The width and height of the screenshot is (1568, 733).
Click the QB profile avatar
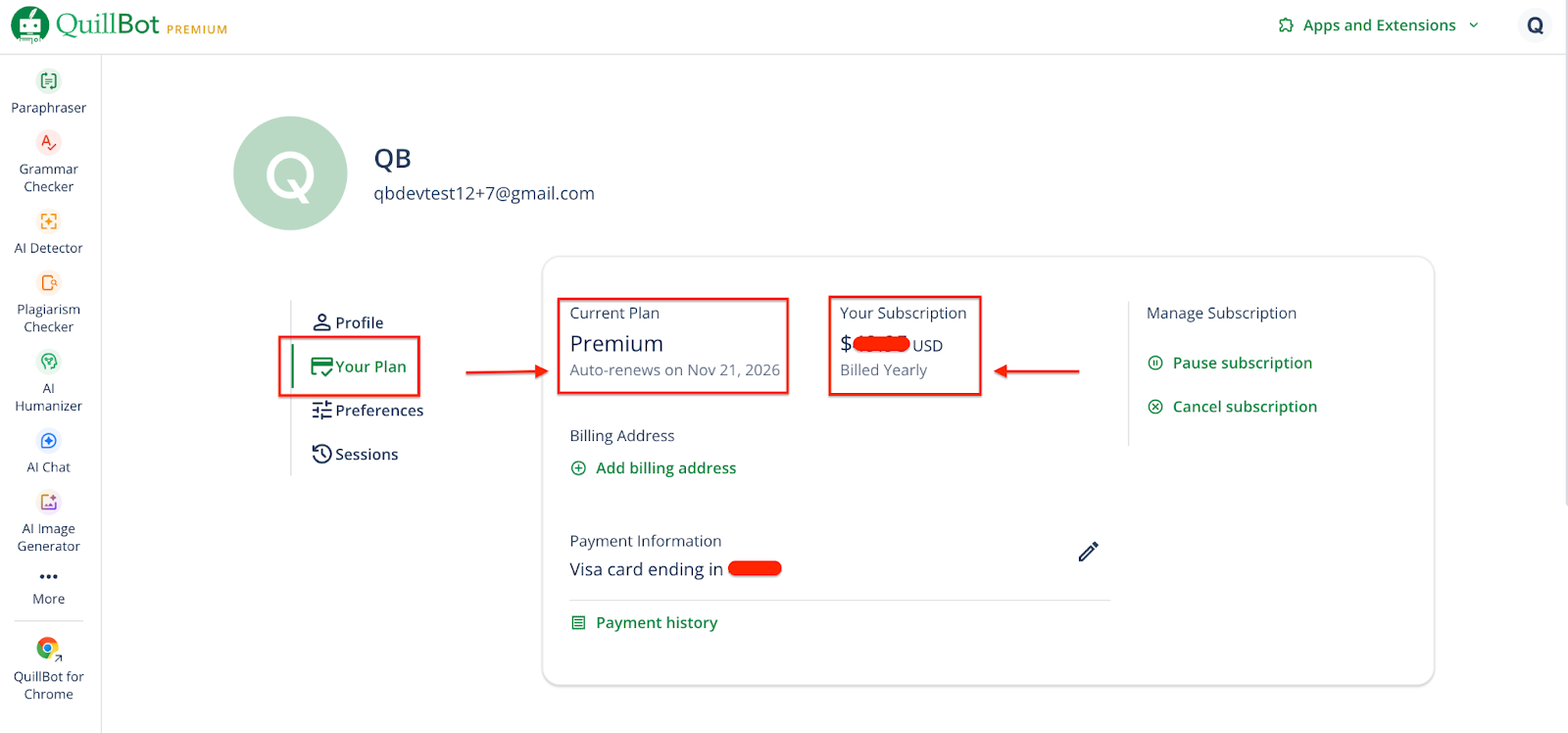coord(289,172)
